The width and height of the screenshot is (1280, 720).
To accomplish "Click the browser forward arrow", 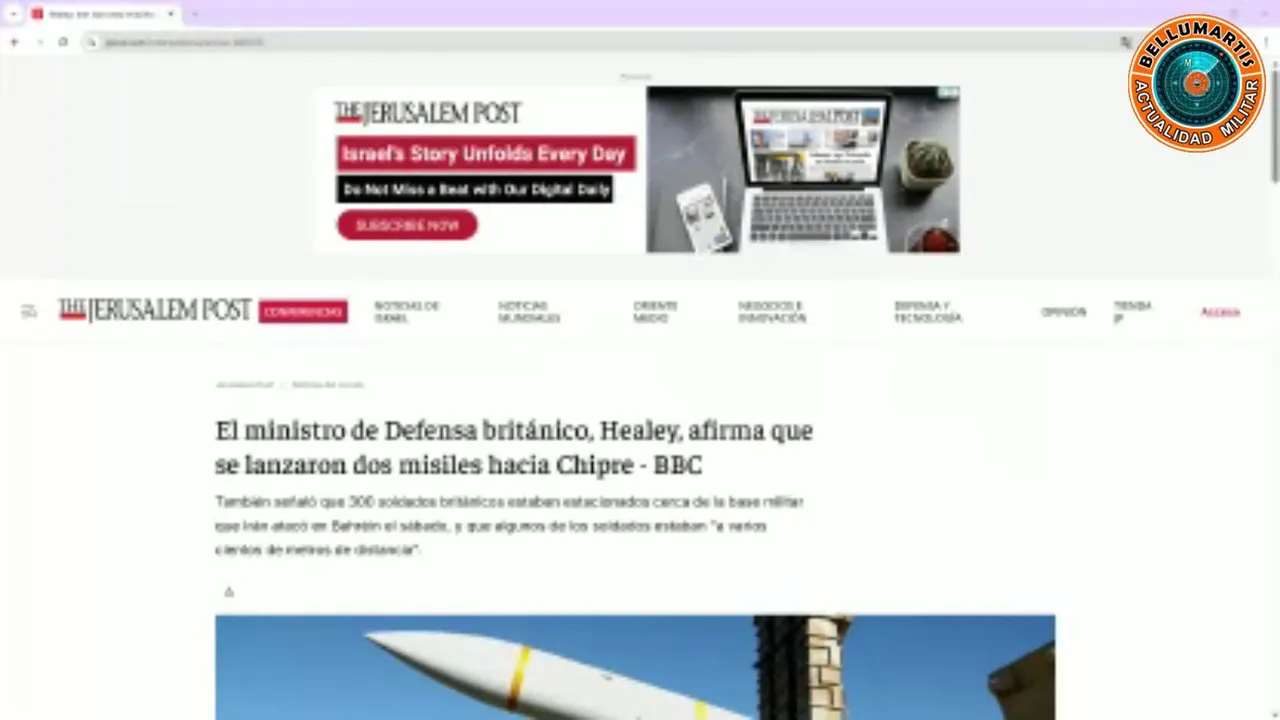I will (x=39, y=42).
